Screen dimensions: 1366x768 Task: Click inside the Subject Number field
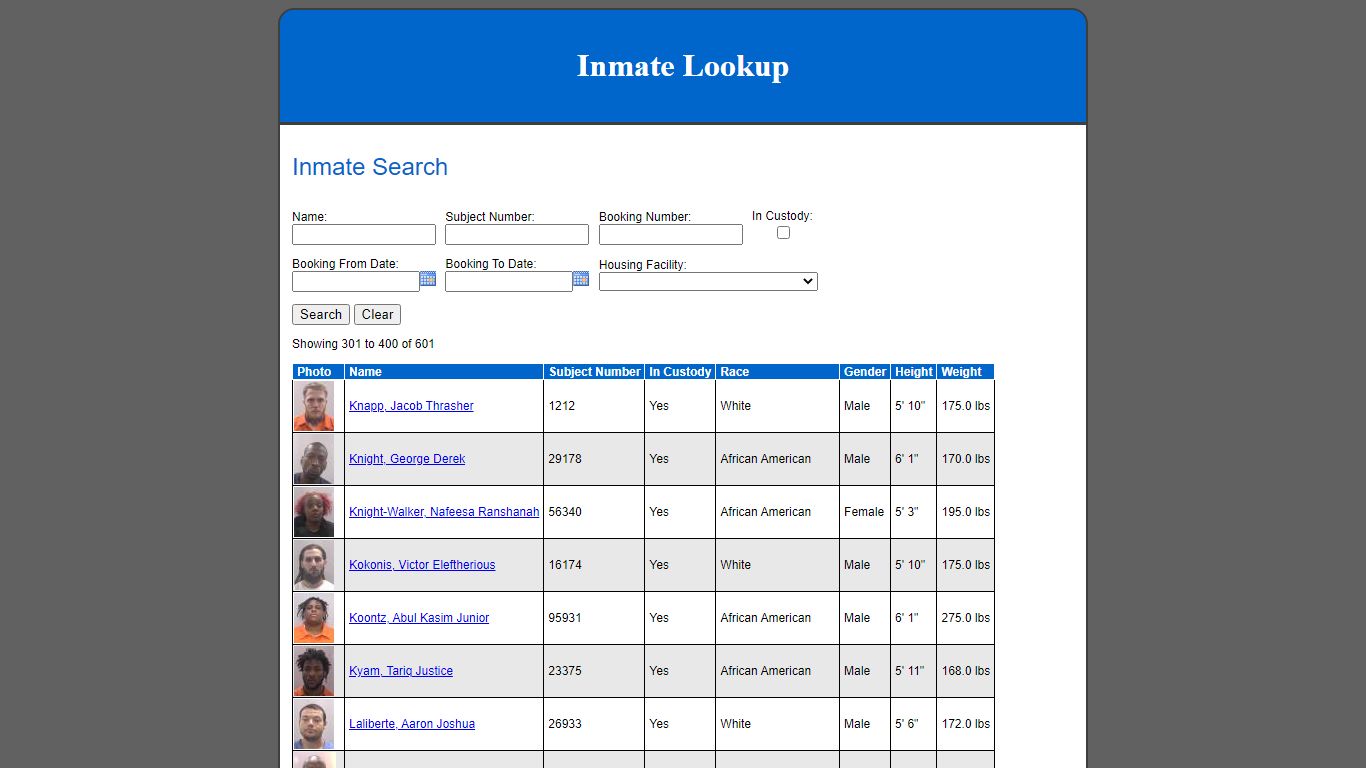(516, 234)
